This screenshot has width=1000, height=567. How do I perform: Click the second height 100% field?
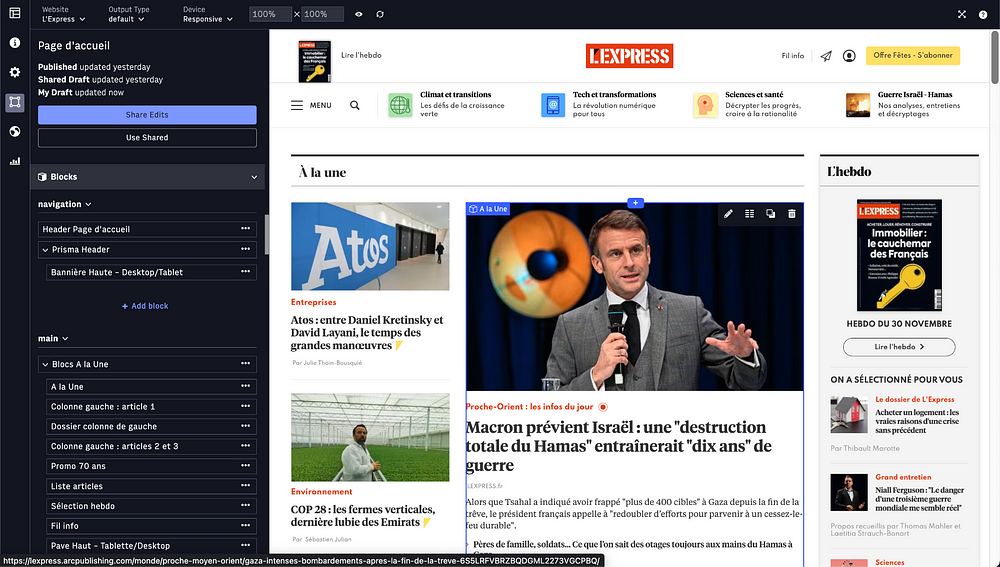(322, 14)
